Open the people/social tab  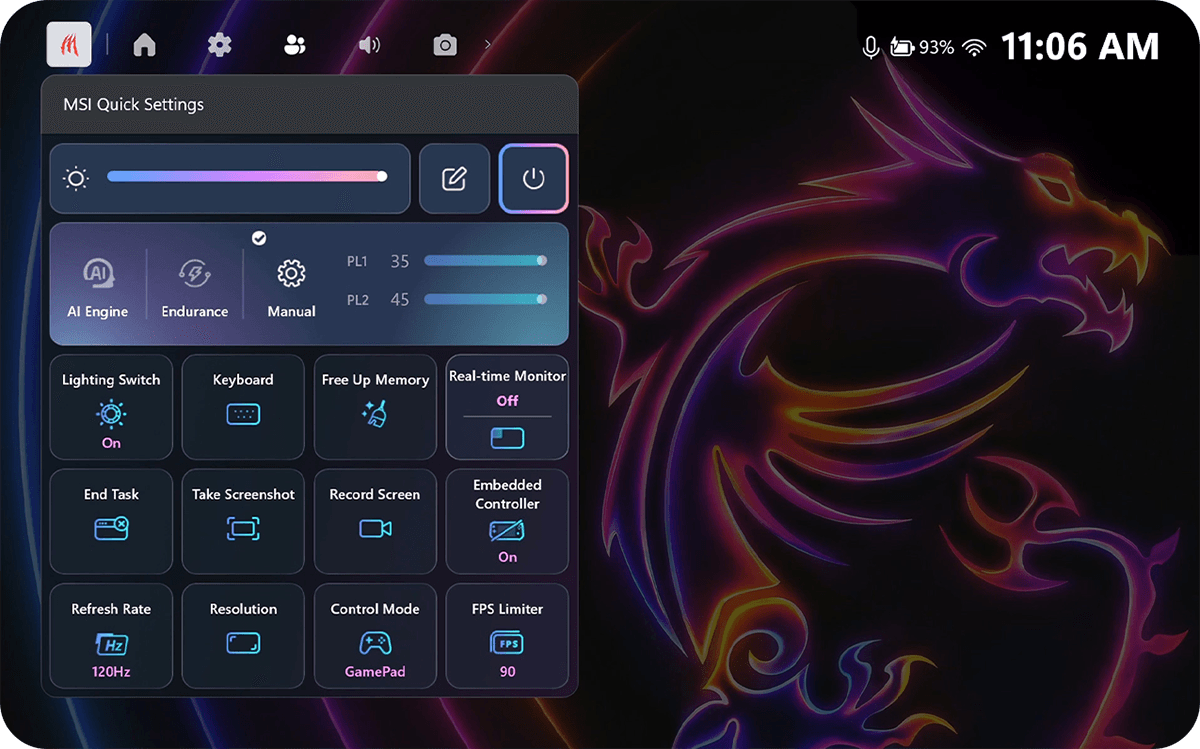point(294,45)
